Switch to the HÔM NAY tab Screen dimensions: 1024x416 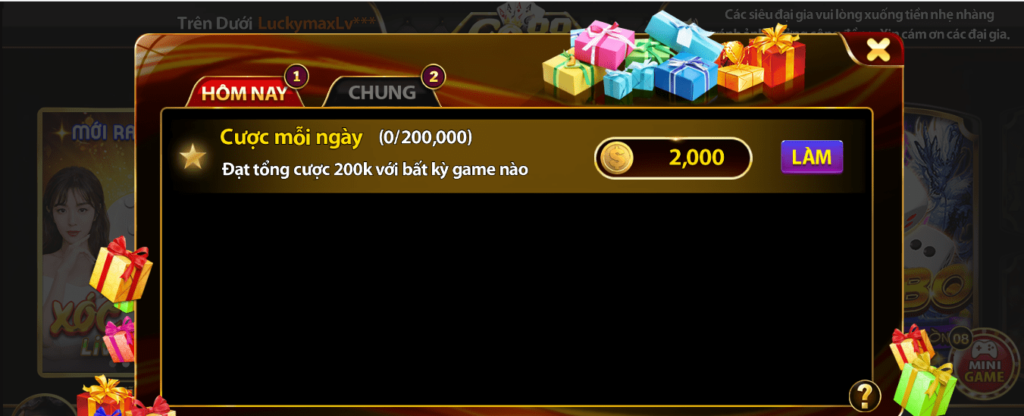pos(244,93)
